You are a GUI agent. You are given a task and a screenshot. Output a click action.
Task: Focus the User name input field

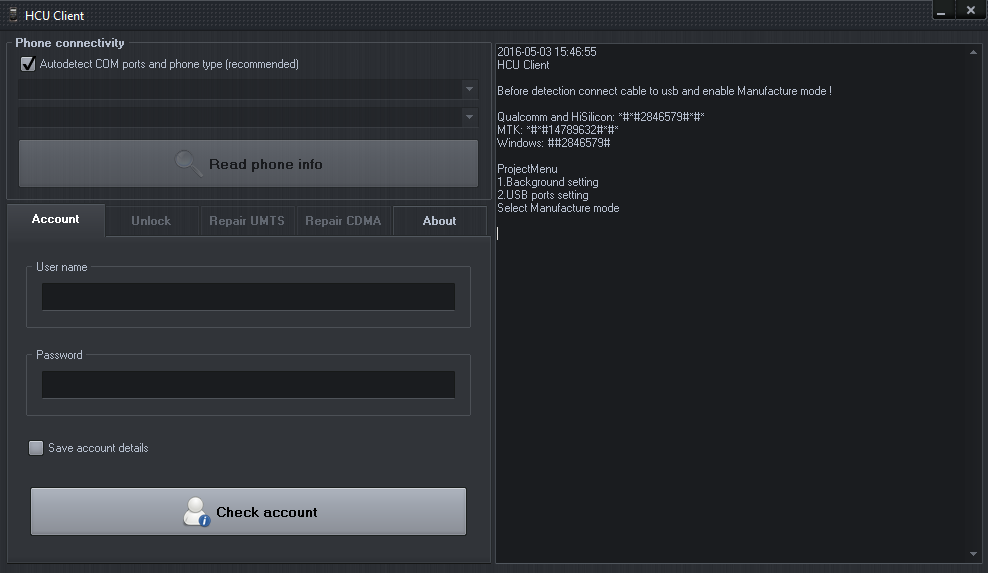click(x=248, y=296)
